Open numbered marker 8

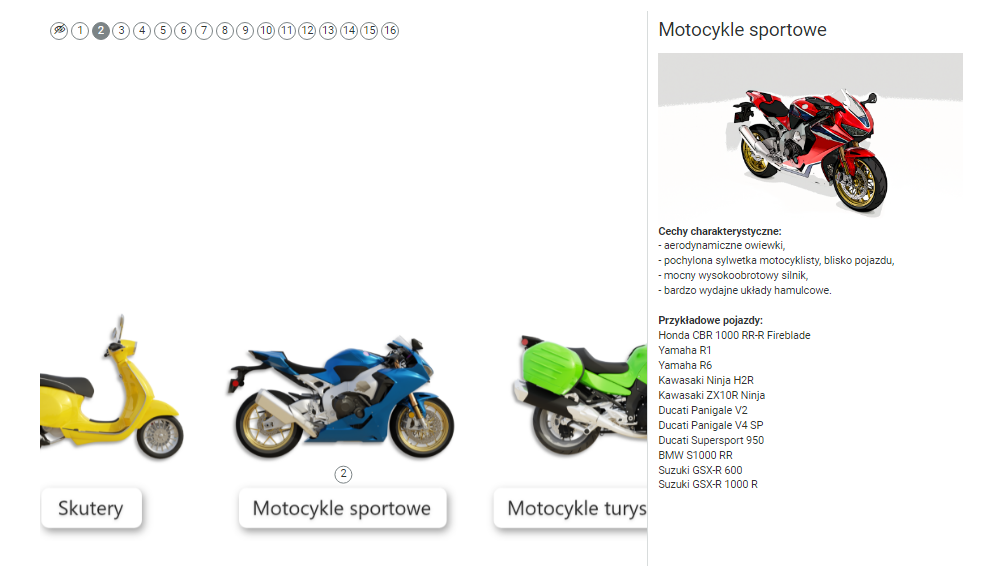click(x=225, y=31)
